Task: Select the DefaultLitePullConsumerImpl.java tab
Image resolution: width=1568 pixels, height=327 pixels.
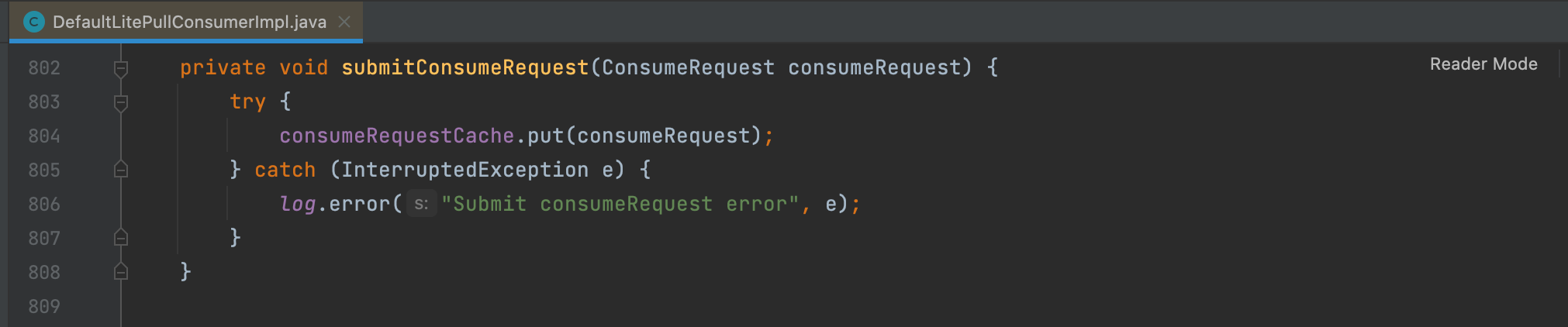Action: [186, 22]
